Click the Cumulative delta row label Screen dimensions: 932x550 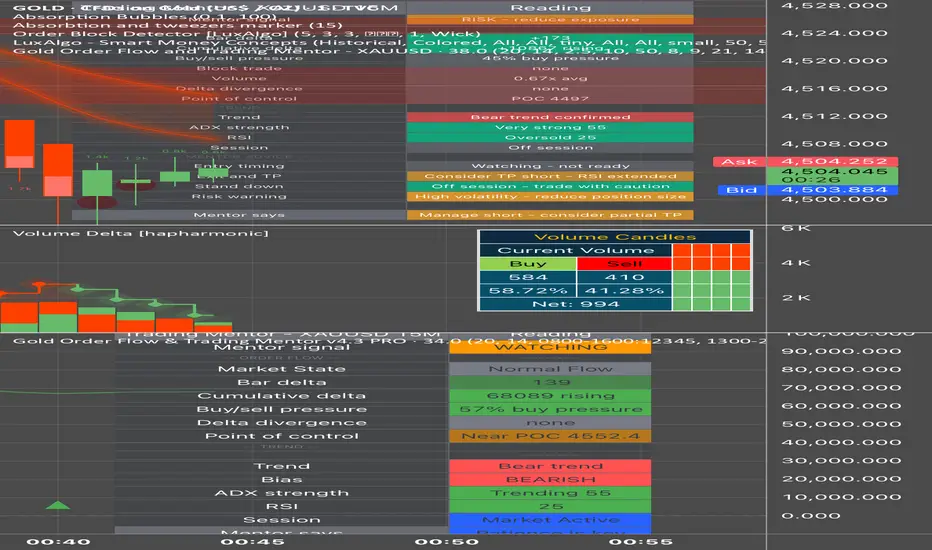point(282,396)
